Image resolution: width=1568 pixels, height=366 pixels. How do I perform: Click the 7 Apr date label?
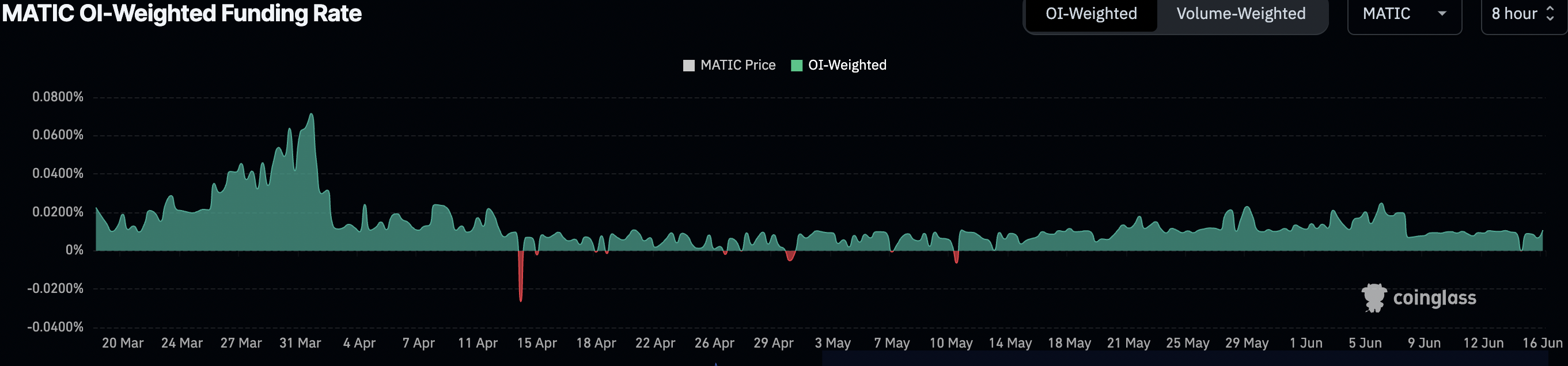(418, 343)
